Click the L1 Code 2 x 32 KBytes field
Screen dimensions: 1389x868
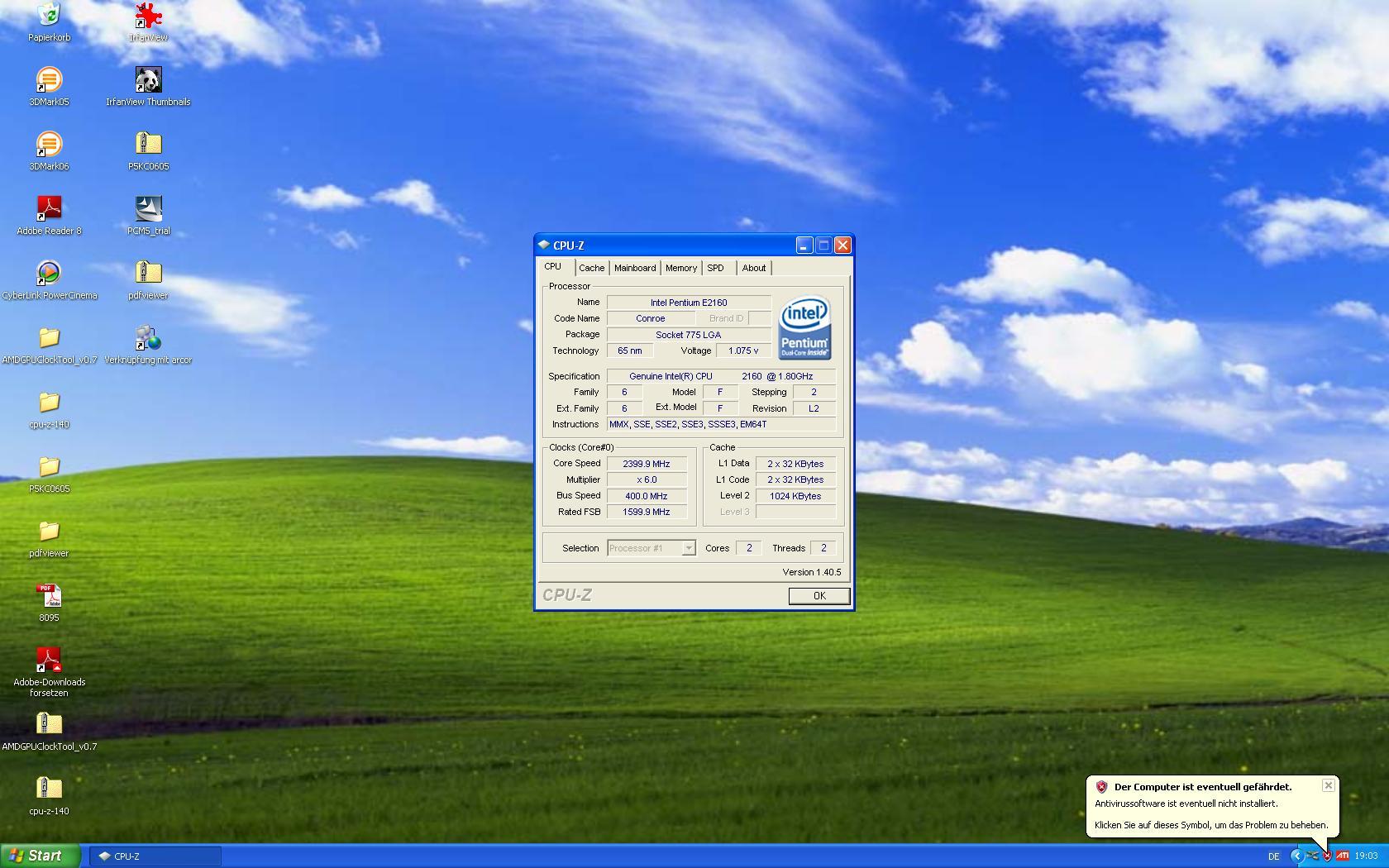point(795,479)
